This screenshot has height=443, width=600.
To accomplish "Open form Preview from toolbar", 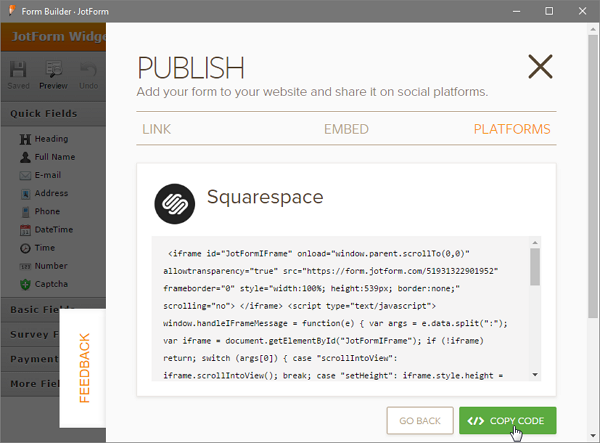I will click(53, 76).
